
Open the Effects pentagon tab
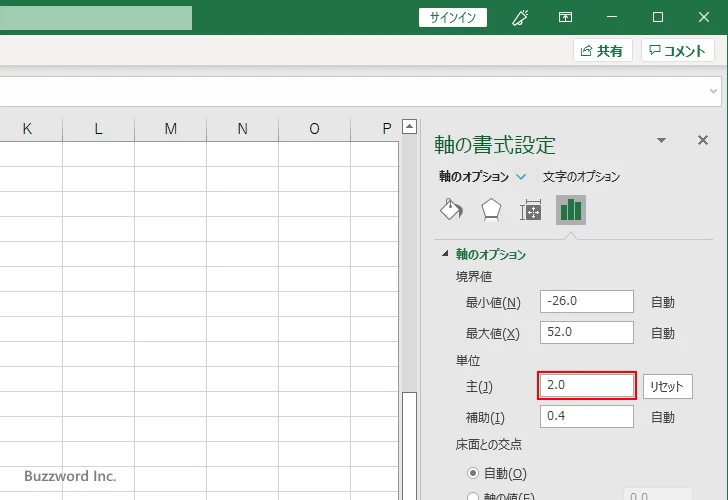pyautogui.click(x=491, y=210)
